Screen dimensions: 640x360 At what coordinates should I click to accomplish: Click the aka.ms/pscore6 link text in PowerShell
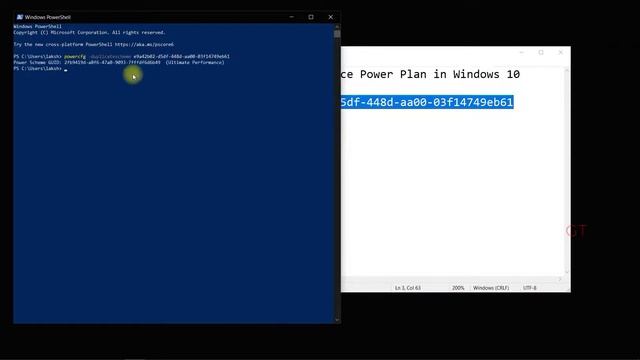pyautogui.click(x=144, y=44)
